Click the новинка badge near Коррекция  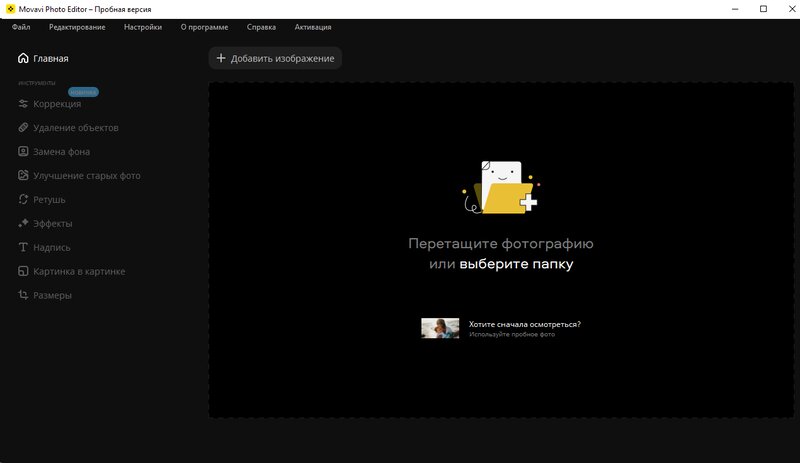[x=83, y=92]
